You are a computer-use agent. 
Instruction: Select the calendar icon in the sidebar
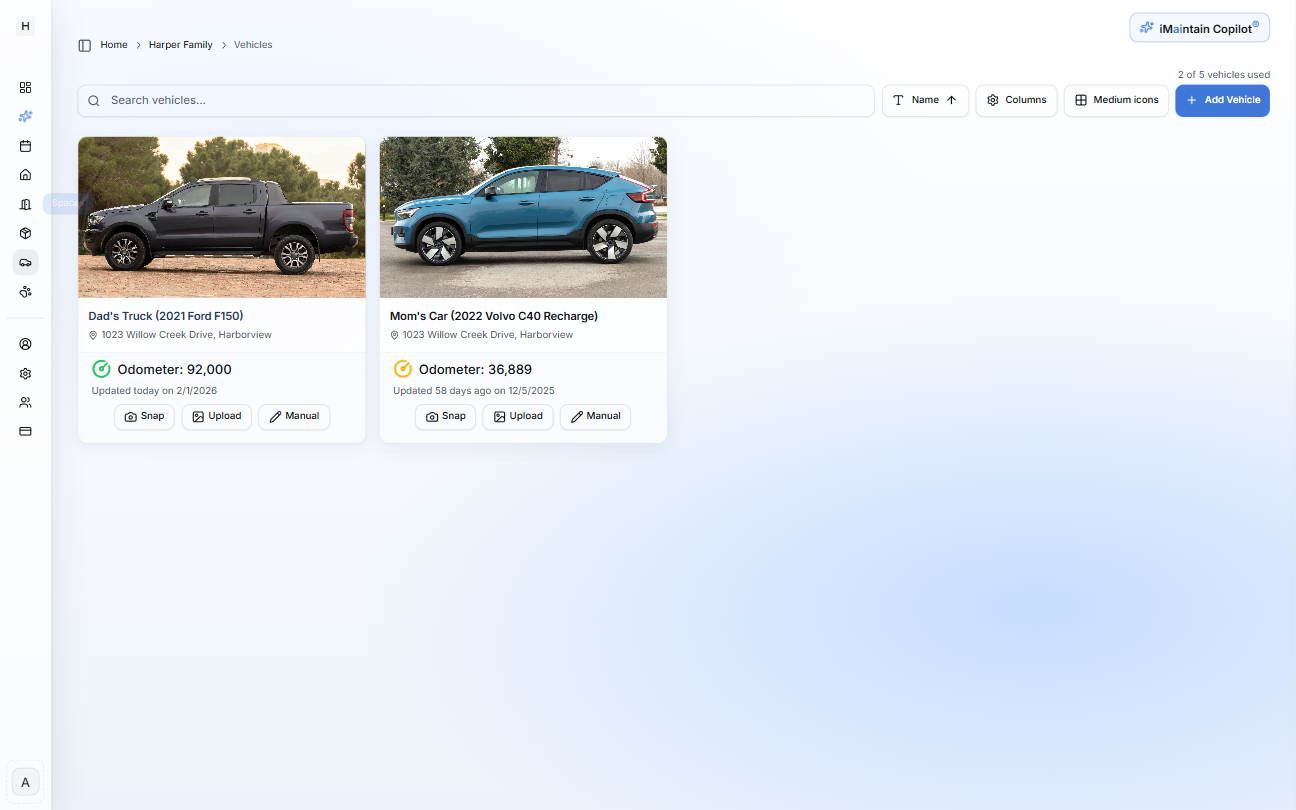click(25, 146)
